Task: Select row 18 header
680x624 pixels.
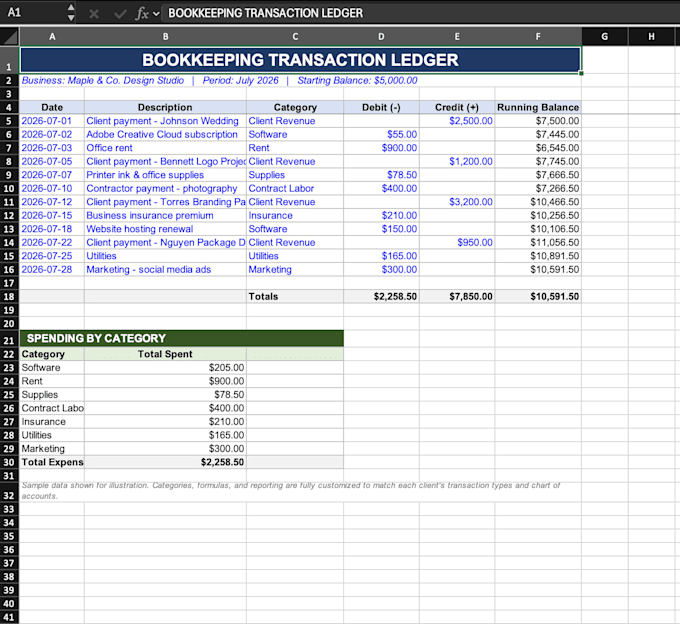Action: (9, 297)
